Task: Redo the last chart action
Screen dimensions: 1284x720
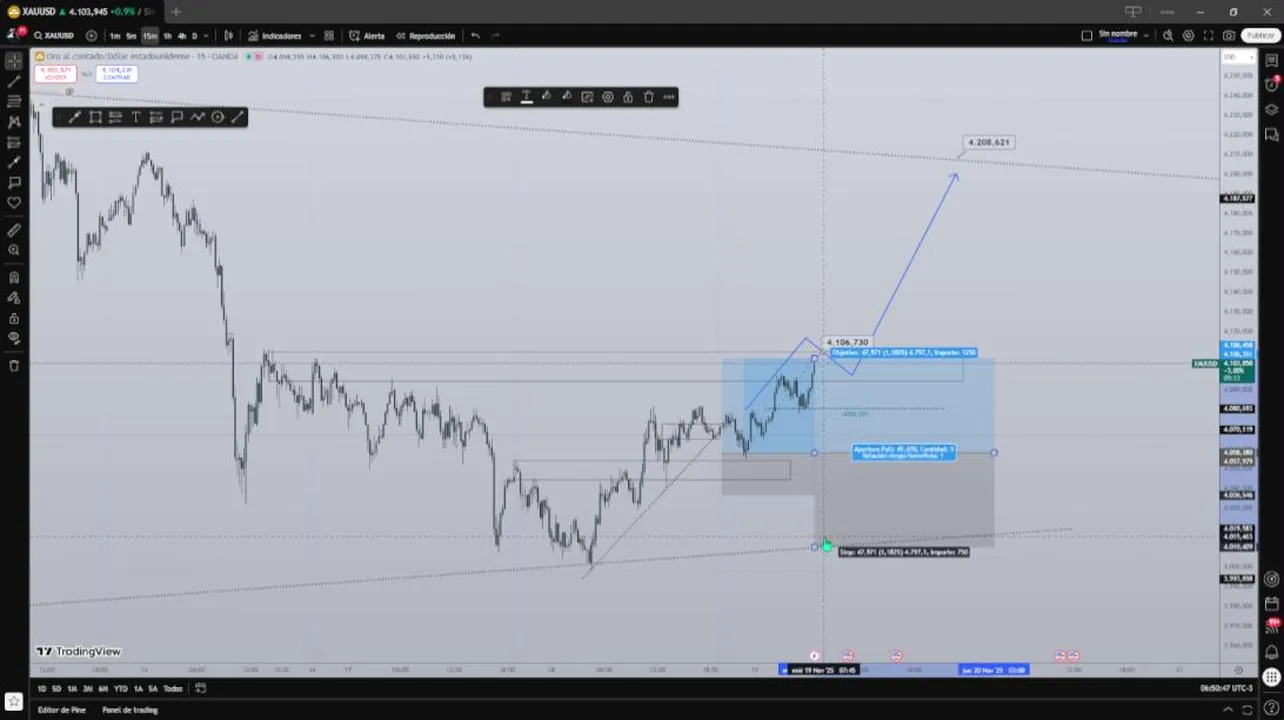Action: [495, 35]
